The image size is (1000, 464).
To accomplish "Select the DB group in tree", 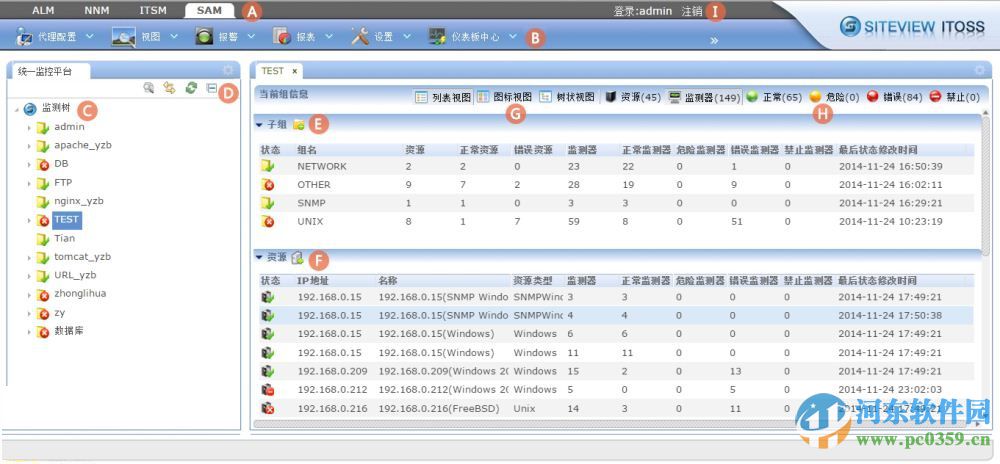I will [x=61, y=164].
